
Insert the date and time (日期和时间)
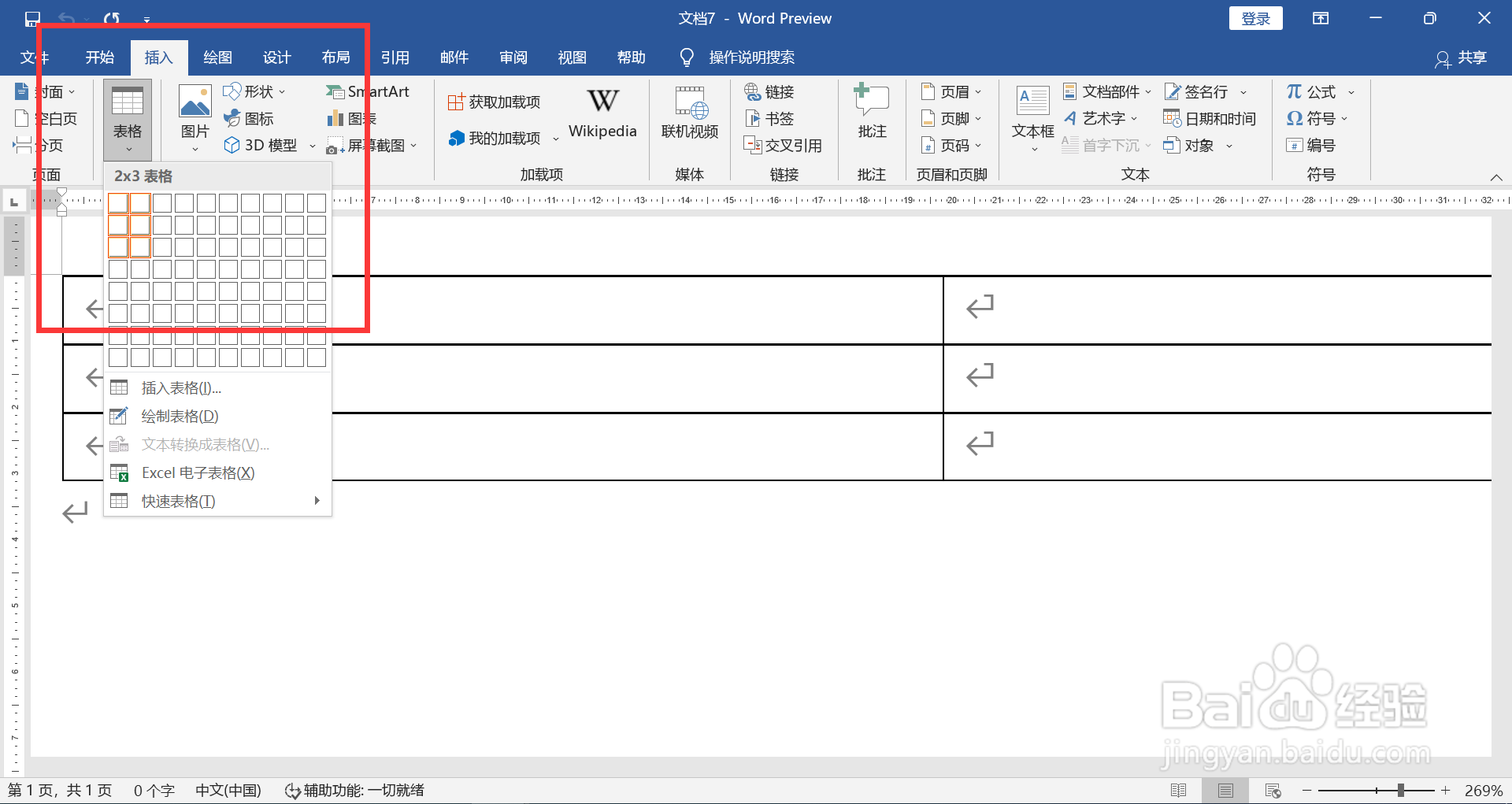tap(1210, 117)
